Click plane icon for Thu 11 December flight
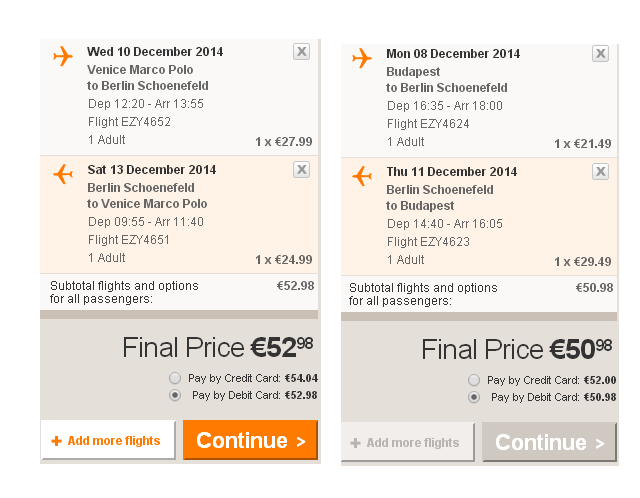Image resolution: width=640 pixels, height=498 pixels. click(x=362, y=176)
